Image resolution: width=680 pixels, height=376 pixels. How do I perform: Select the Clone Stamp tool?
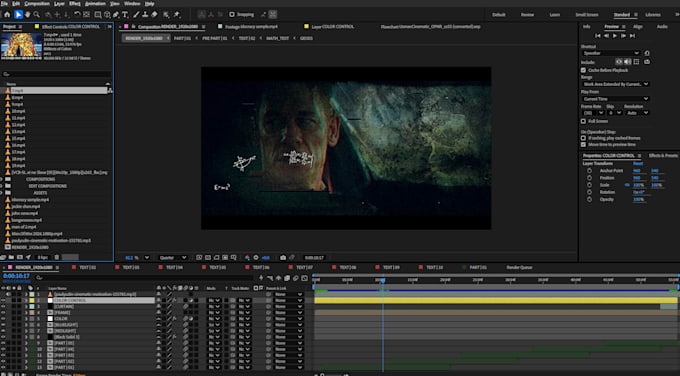[145, 15]
